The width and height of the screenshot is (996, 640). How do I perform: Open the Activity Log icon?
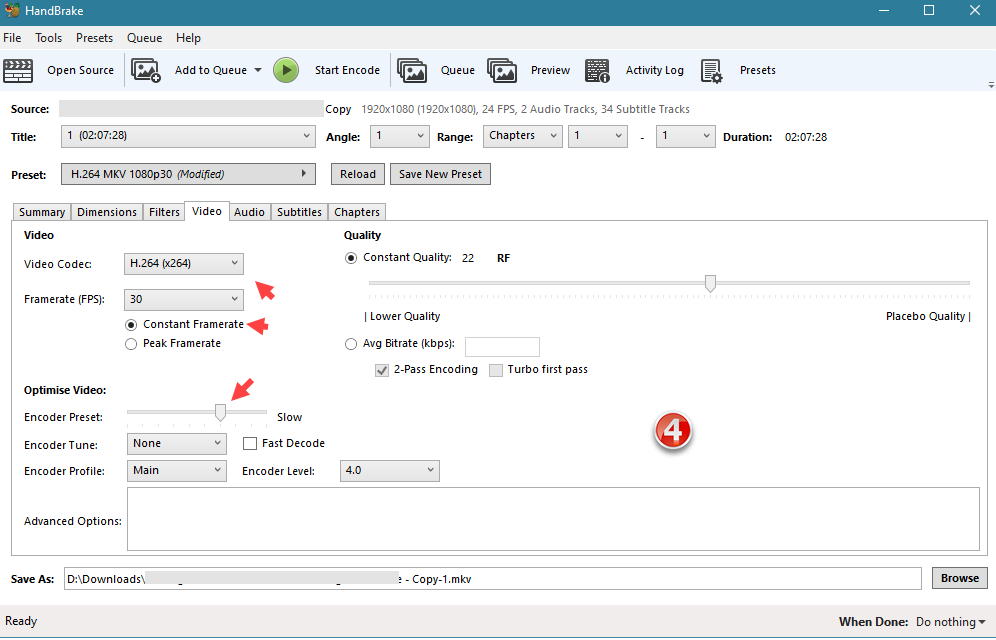tap(597, 70)
